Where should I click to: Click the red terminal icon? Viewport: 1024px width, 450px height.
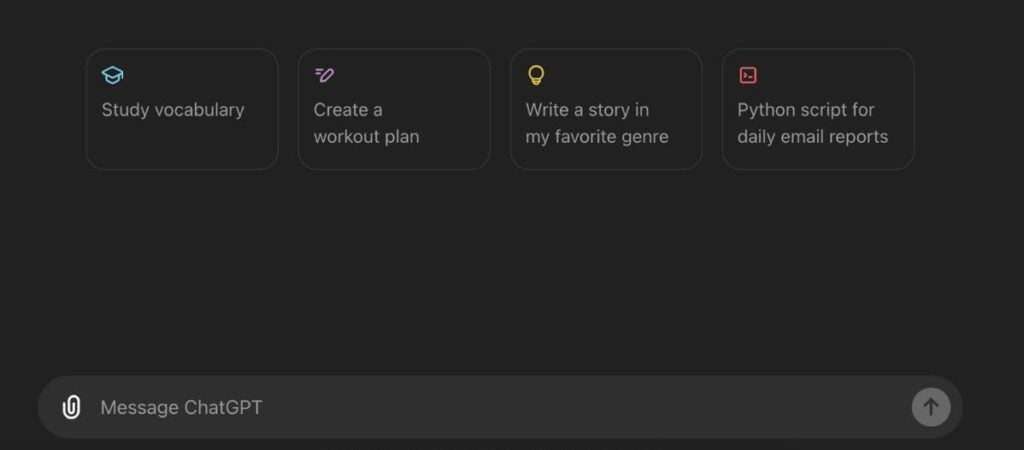coord(748,75)
